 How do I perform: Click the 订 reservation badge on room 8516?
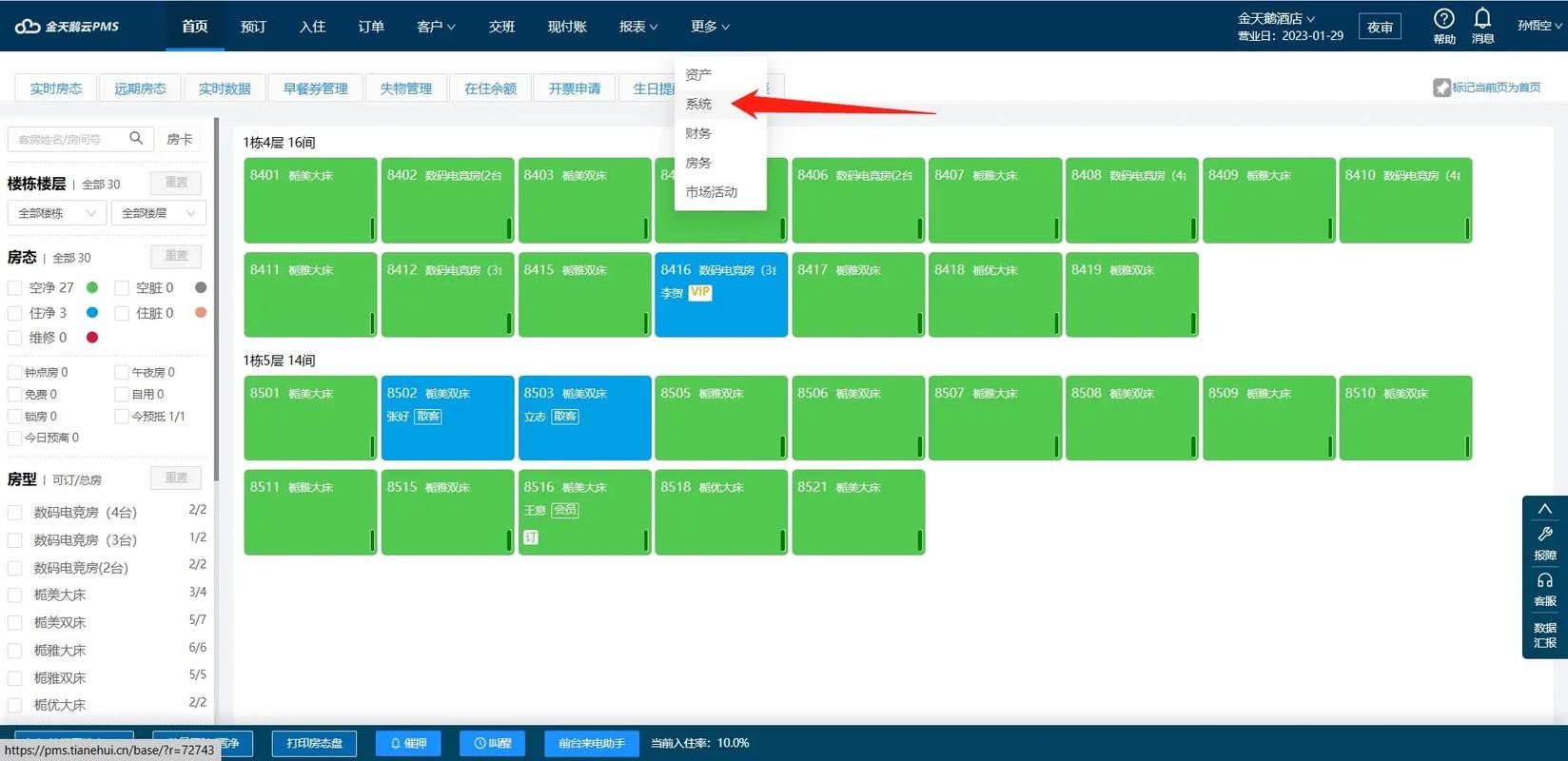[x=531, y=537]
